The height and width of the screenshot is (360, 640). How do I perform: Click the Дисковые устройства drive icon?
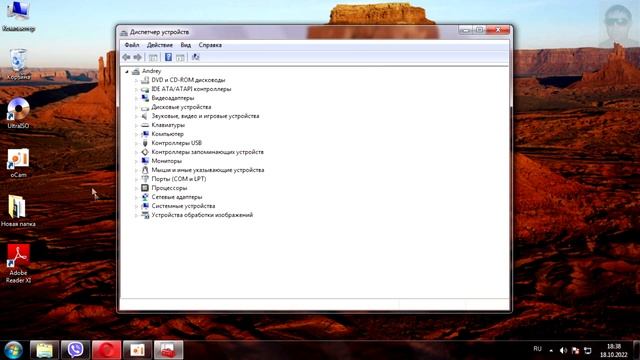coord(145,107)
